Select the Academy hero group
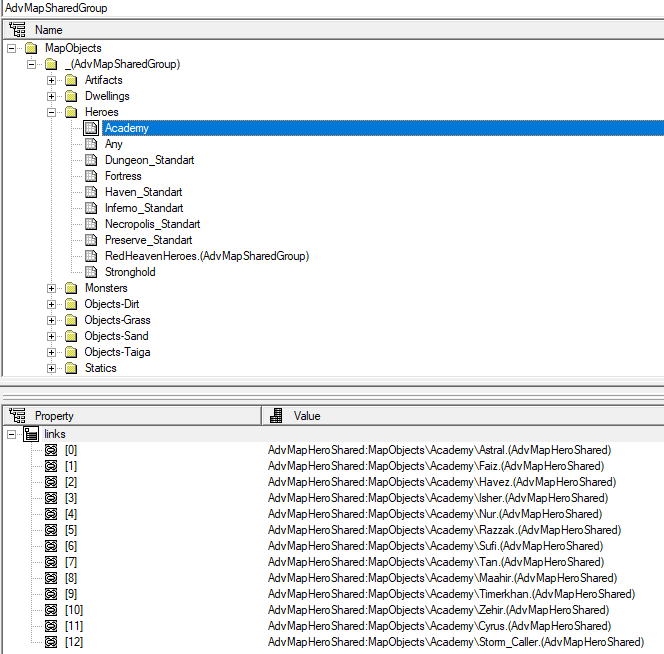 tap(127, 128)
